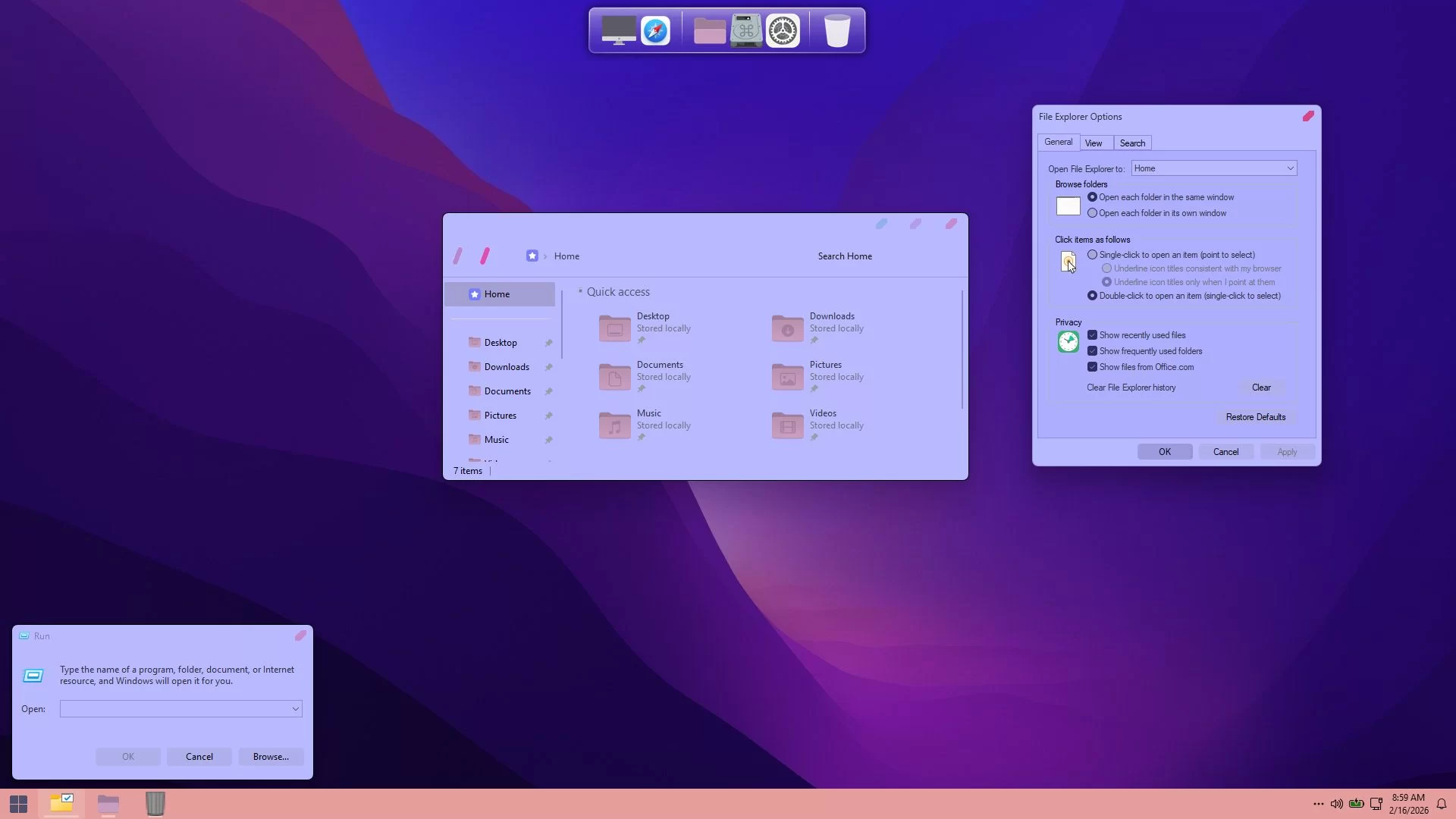Switch to the Search tab
This screenshot has width=1456, height=819.
click(x=1132, y=143)
